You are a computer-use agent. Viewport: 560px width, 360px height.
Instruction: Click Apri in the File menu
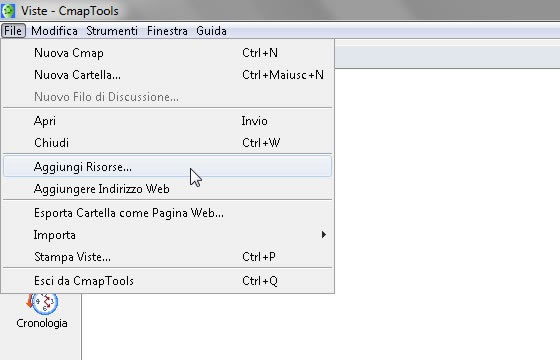pos(168,121)
